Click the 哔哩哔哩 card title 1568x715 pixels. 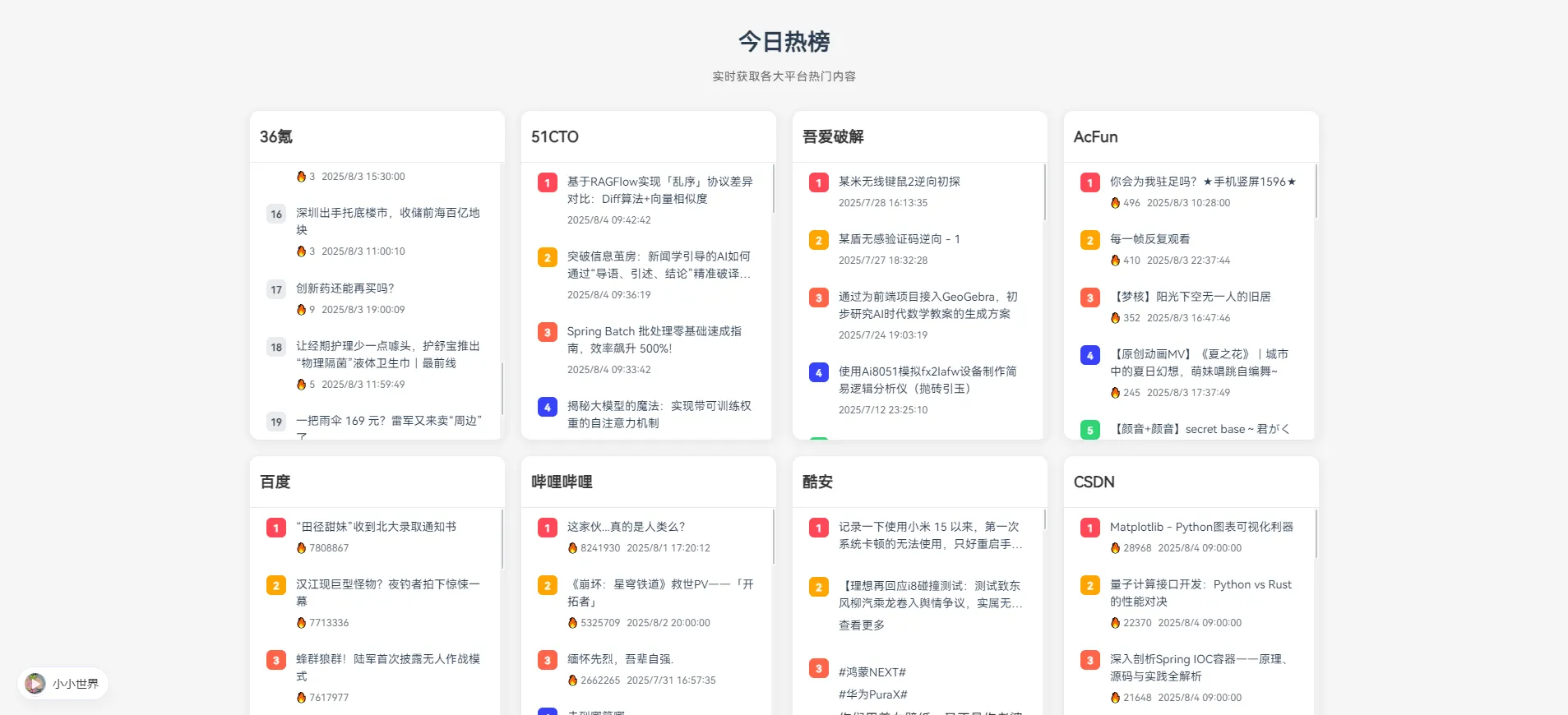click(x=562, y=482)
